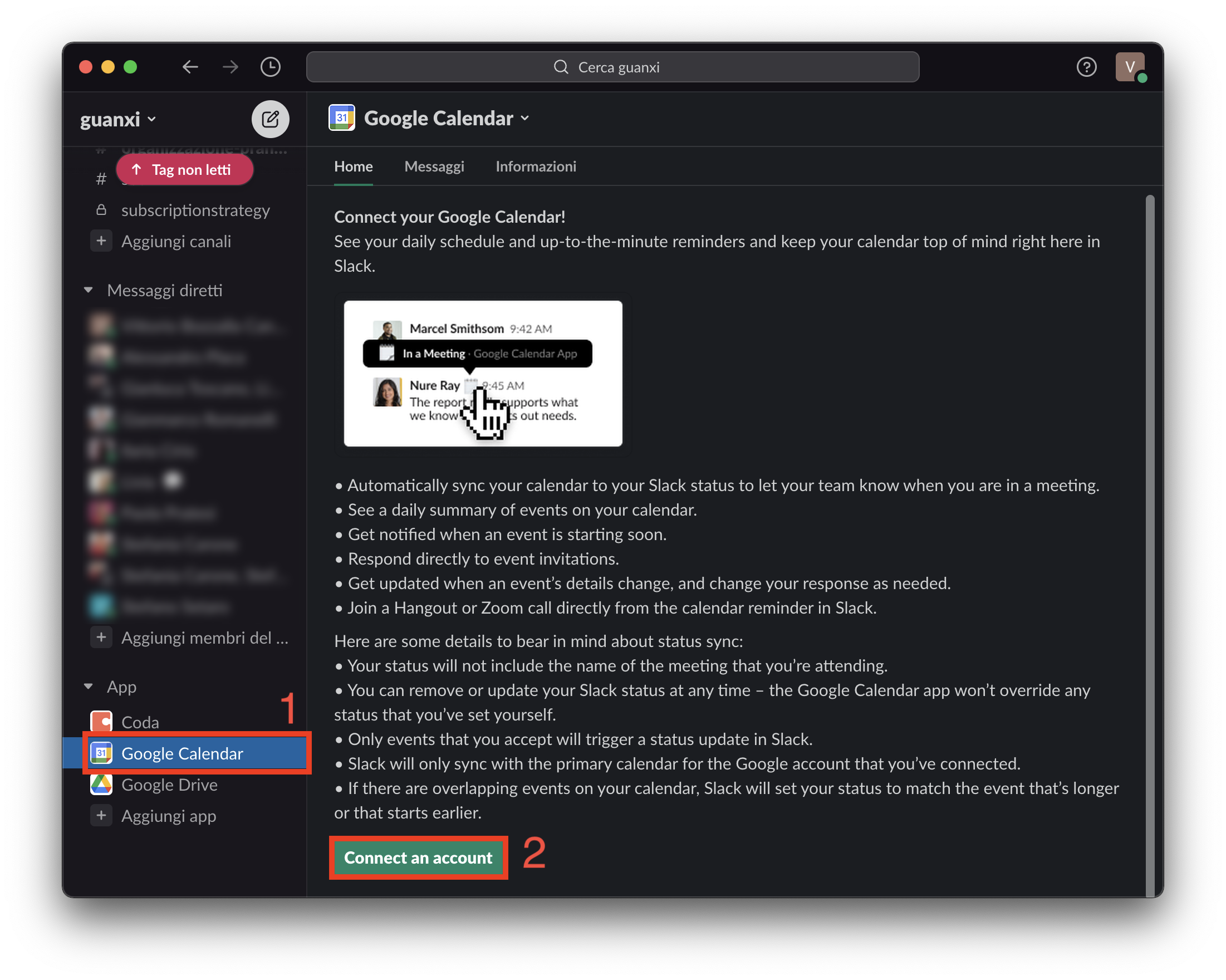The height and width of the screenshot is (980, 1226).
Task: Click the plus icon for Aggiungi canali
Action: point(101,241)
